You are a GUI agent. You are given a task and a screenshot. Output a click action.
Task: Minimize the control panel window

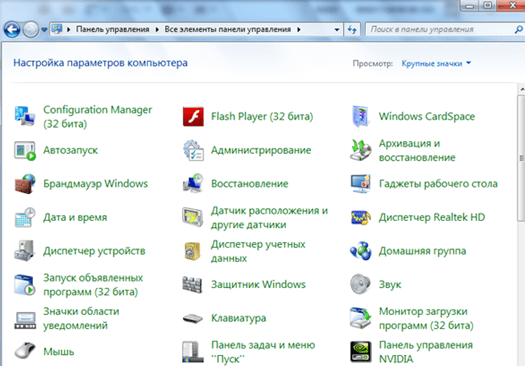(470, 6)
